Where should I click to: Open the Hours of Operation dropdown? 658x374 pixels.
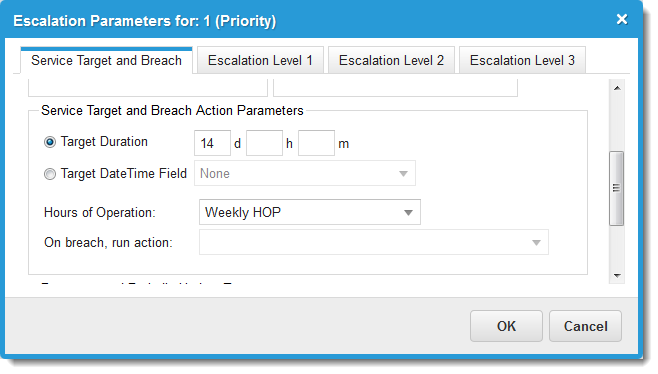[310, 212]
